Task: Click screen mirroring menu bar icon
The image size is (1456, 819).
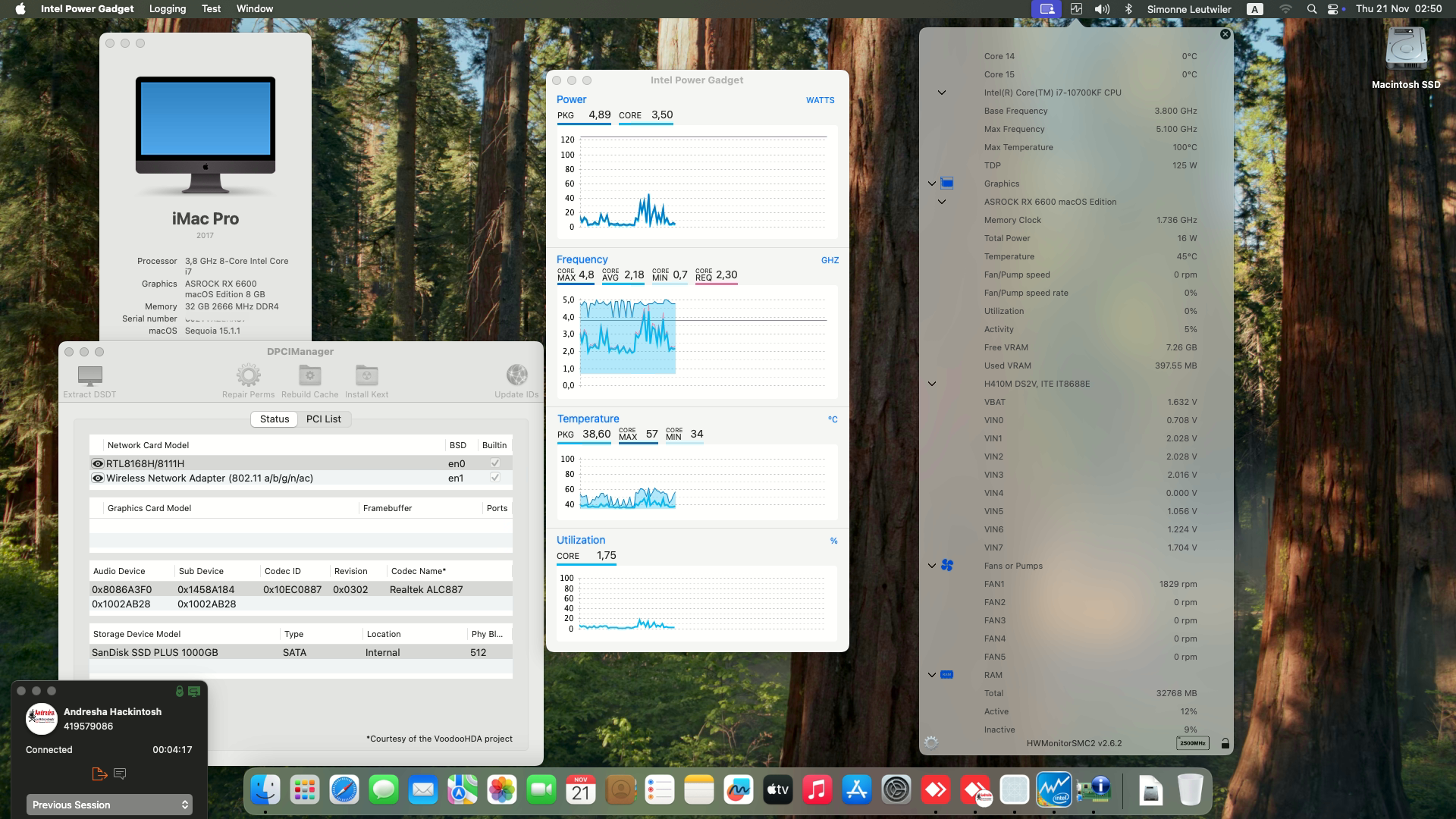Action: (x=1047, y=9)
